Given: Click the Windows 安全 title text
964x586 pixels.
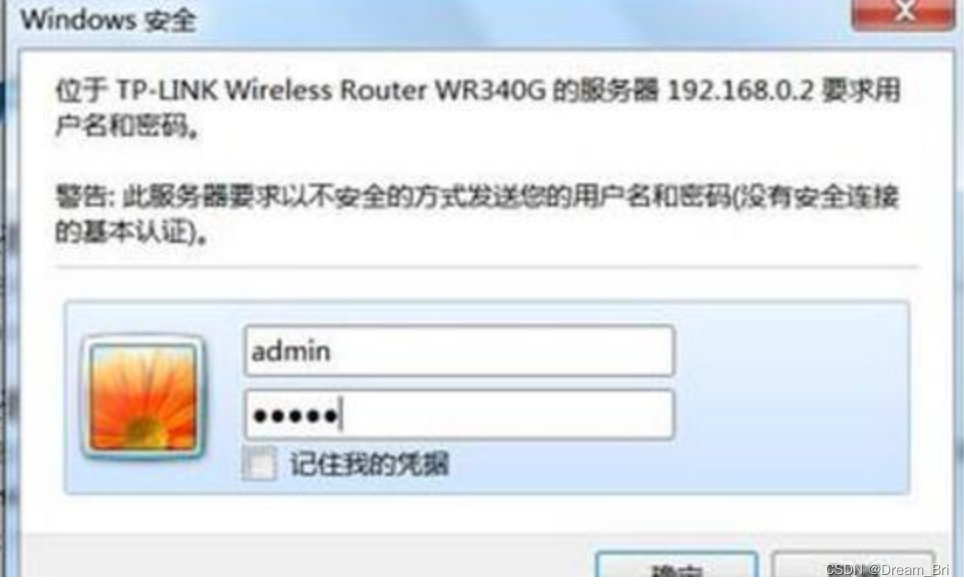Looking at the screenshot, I should (x=108, y=20).
